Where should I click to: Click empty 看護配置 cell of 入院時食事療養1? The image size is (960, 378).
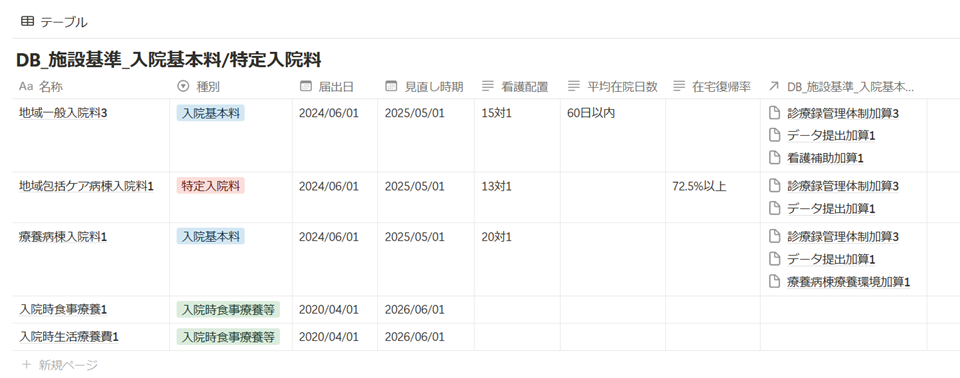517,309
